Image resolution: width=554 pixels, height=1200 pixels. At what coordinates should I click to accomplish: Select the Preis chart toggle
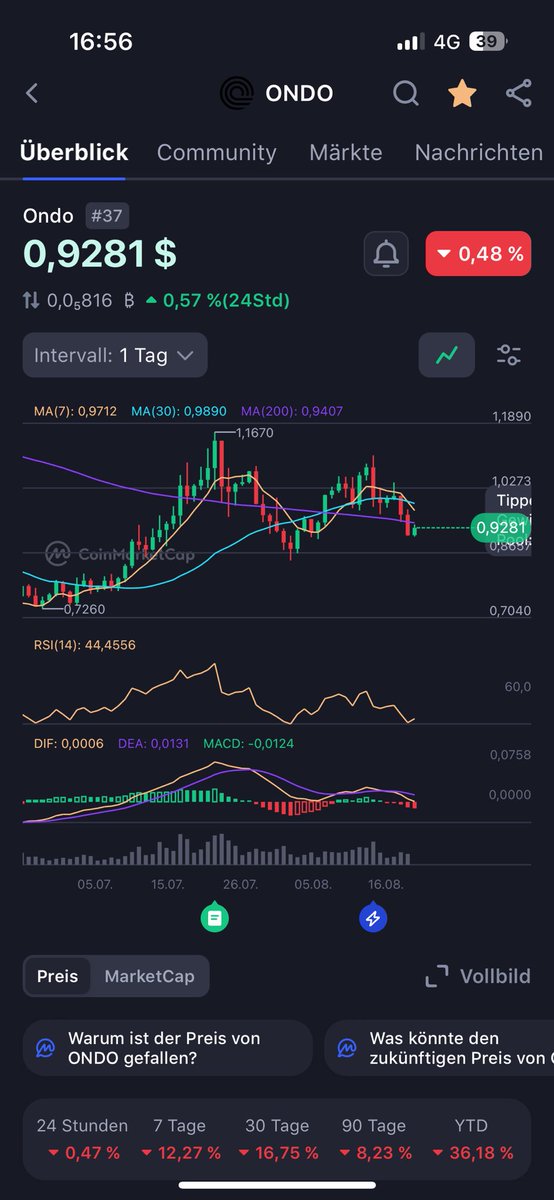[x=57, y=976]
